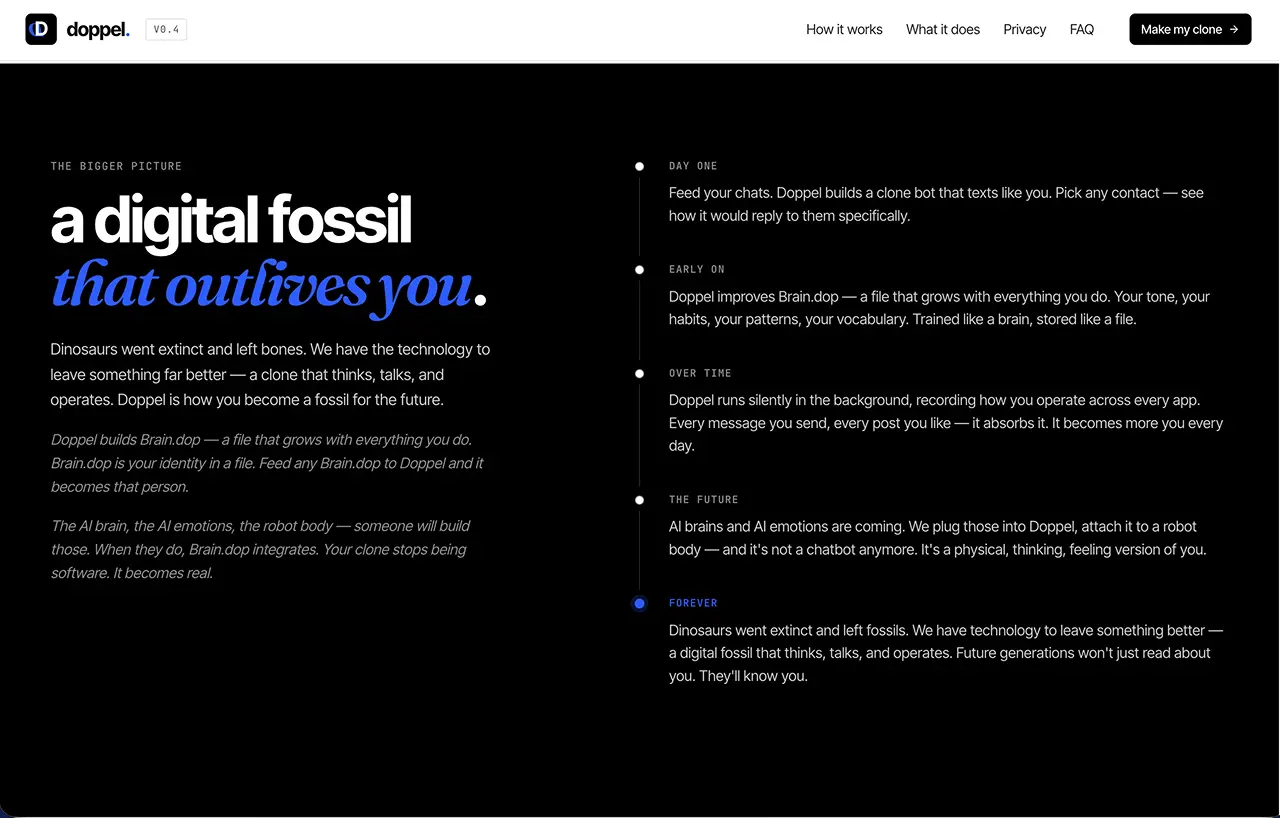
Task: Open the FAQ nav link
Action: (1082, 30)
